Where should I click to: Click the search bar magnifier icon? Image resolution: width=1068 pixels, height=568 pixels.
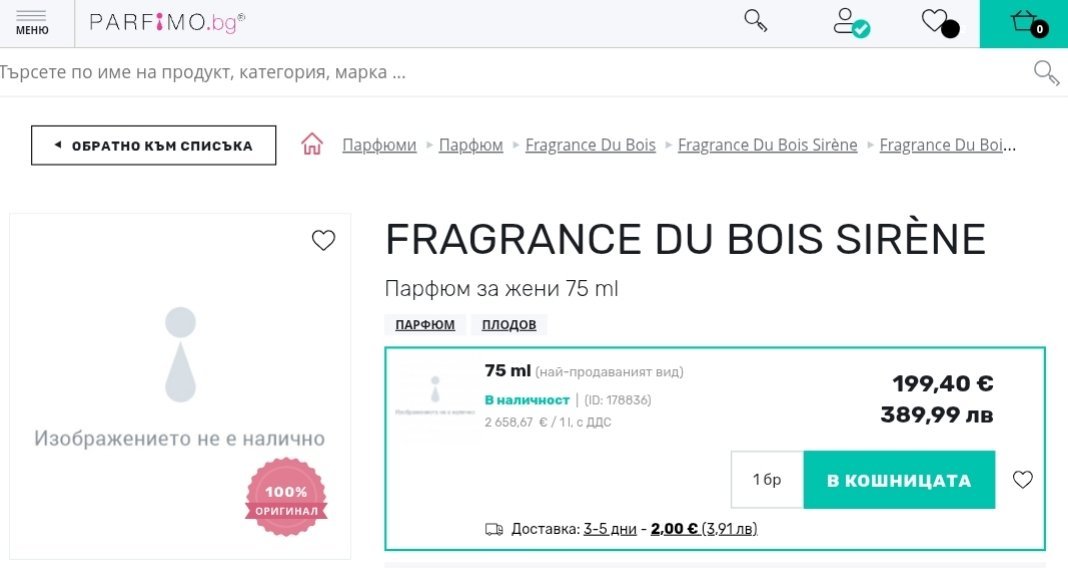[1045, 73]
